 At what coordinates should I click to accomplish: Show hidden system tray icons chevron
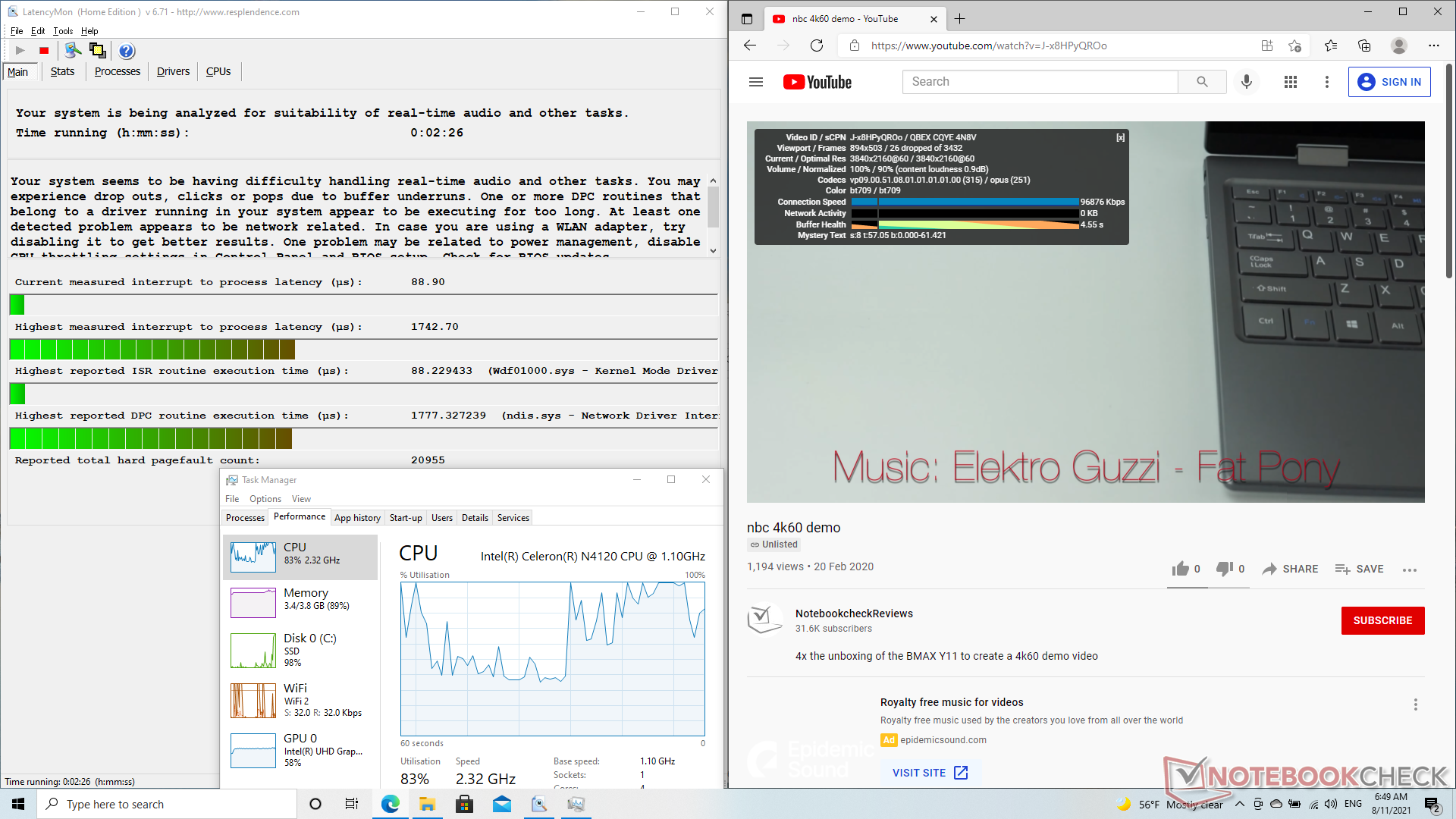tap(1239, 804)
